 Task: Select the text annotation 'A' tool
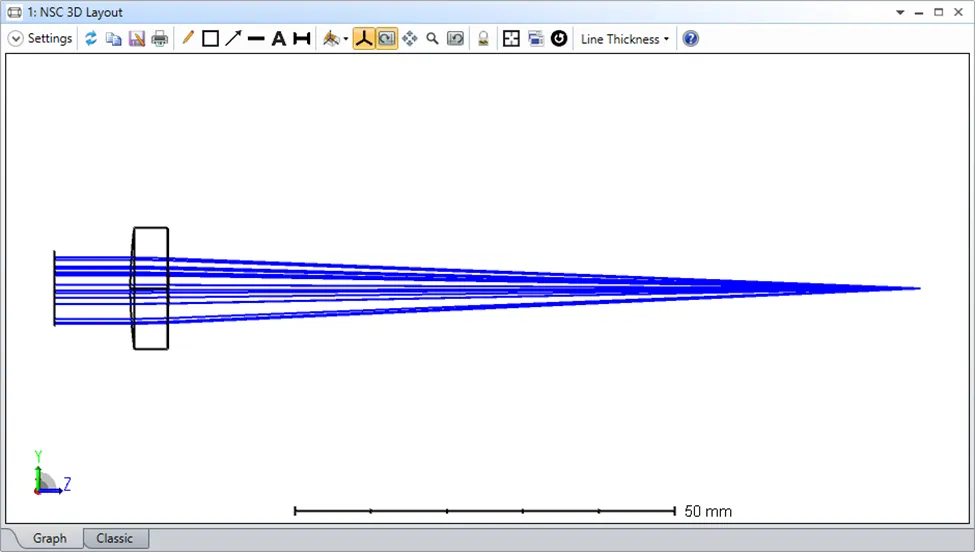click(279, 39)
